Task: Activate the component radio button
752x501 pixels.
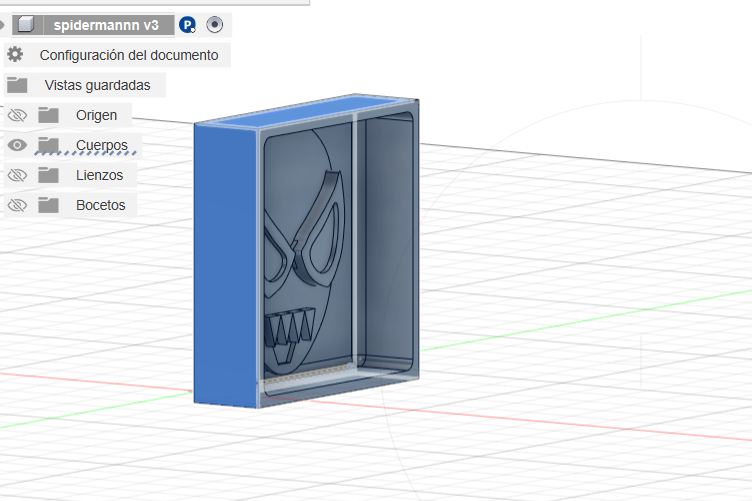Action: (214, 24)
